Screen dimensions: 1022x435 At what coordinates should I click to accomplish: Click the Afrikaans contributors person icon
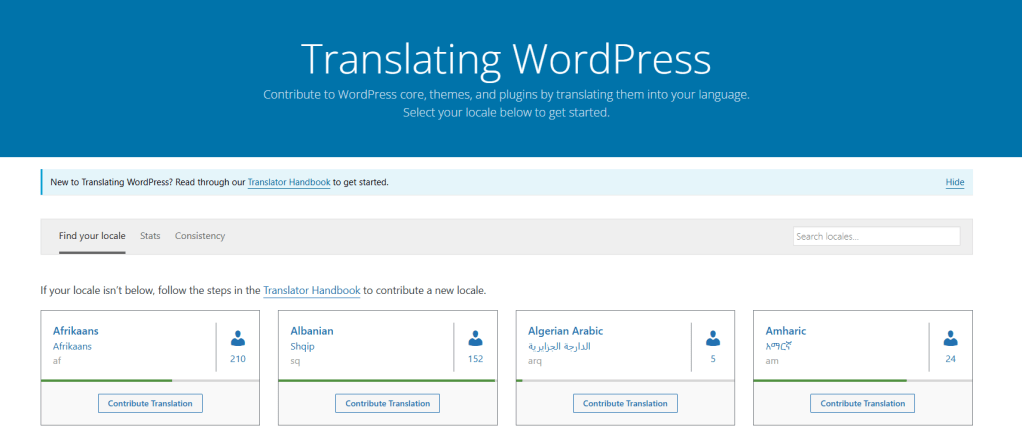238,338
